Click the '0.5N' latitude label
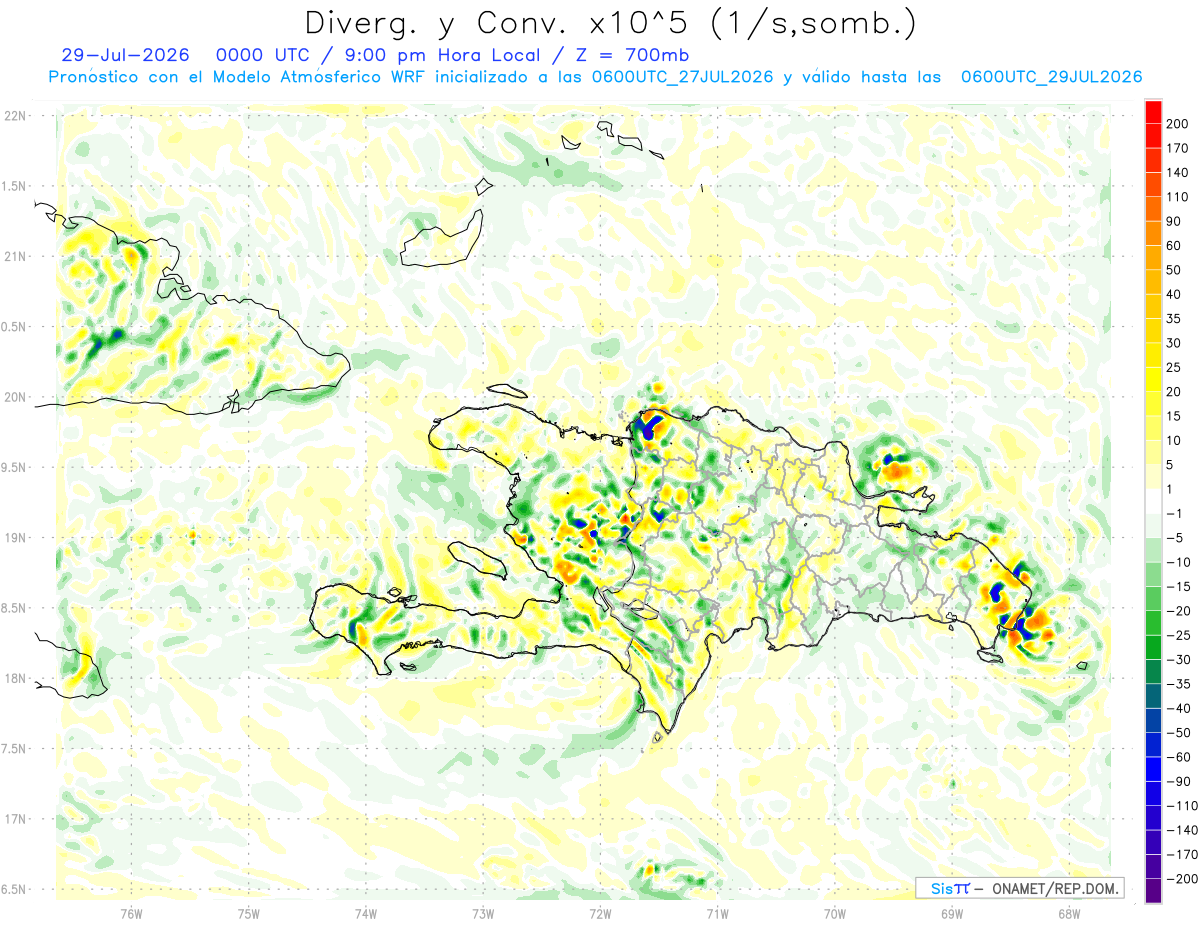 click(x=14, y=327)
